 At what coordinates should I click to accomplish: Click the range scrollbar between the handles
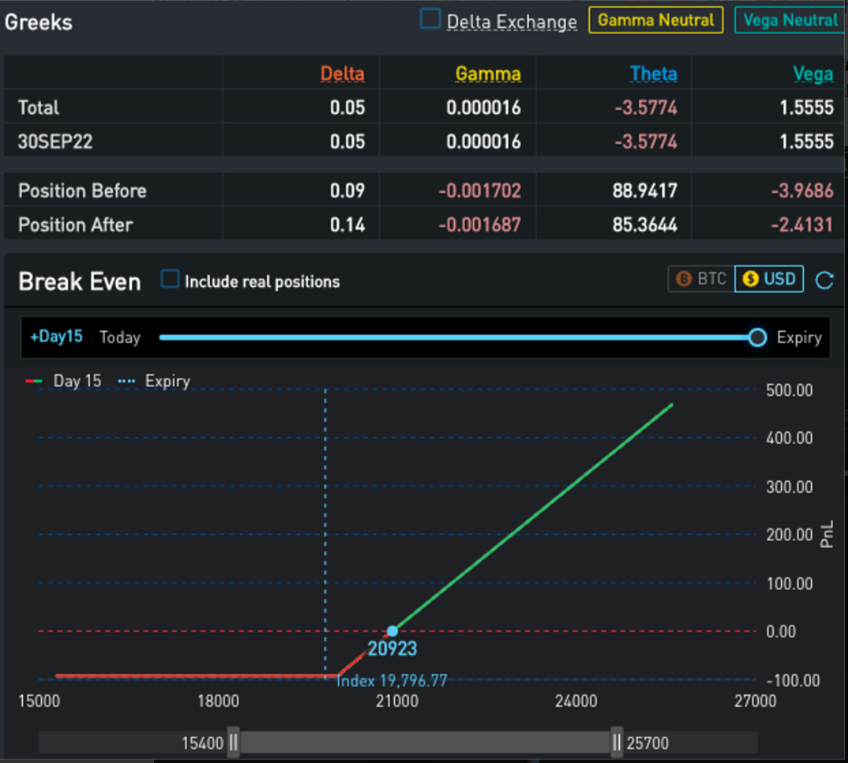pos(425,742)
